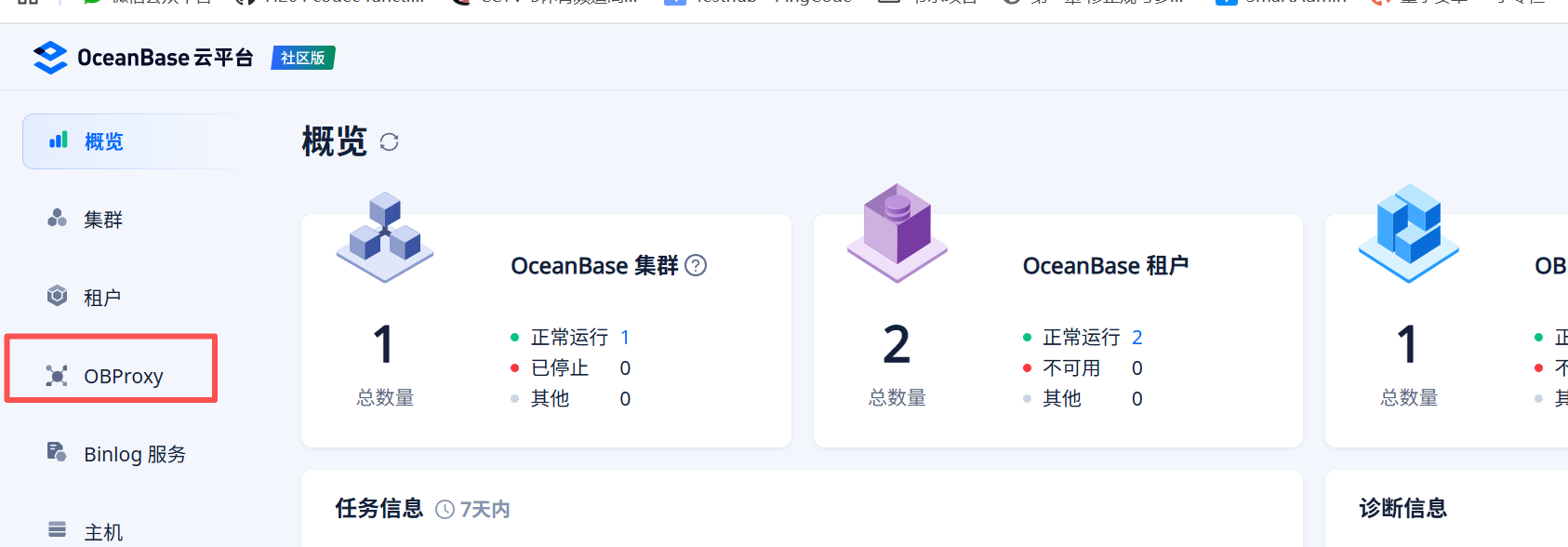This screenshot has height=547, width=1568.
Task: Click the OceanBase 云平台 title text
Action: pos(166,58)
